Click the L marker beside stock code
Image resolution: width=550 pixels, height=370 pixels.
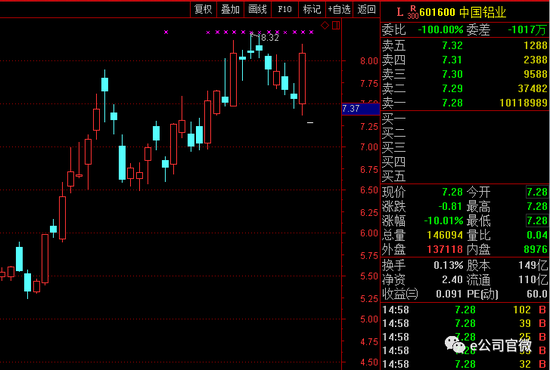click(400, 13)
